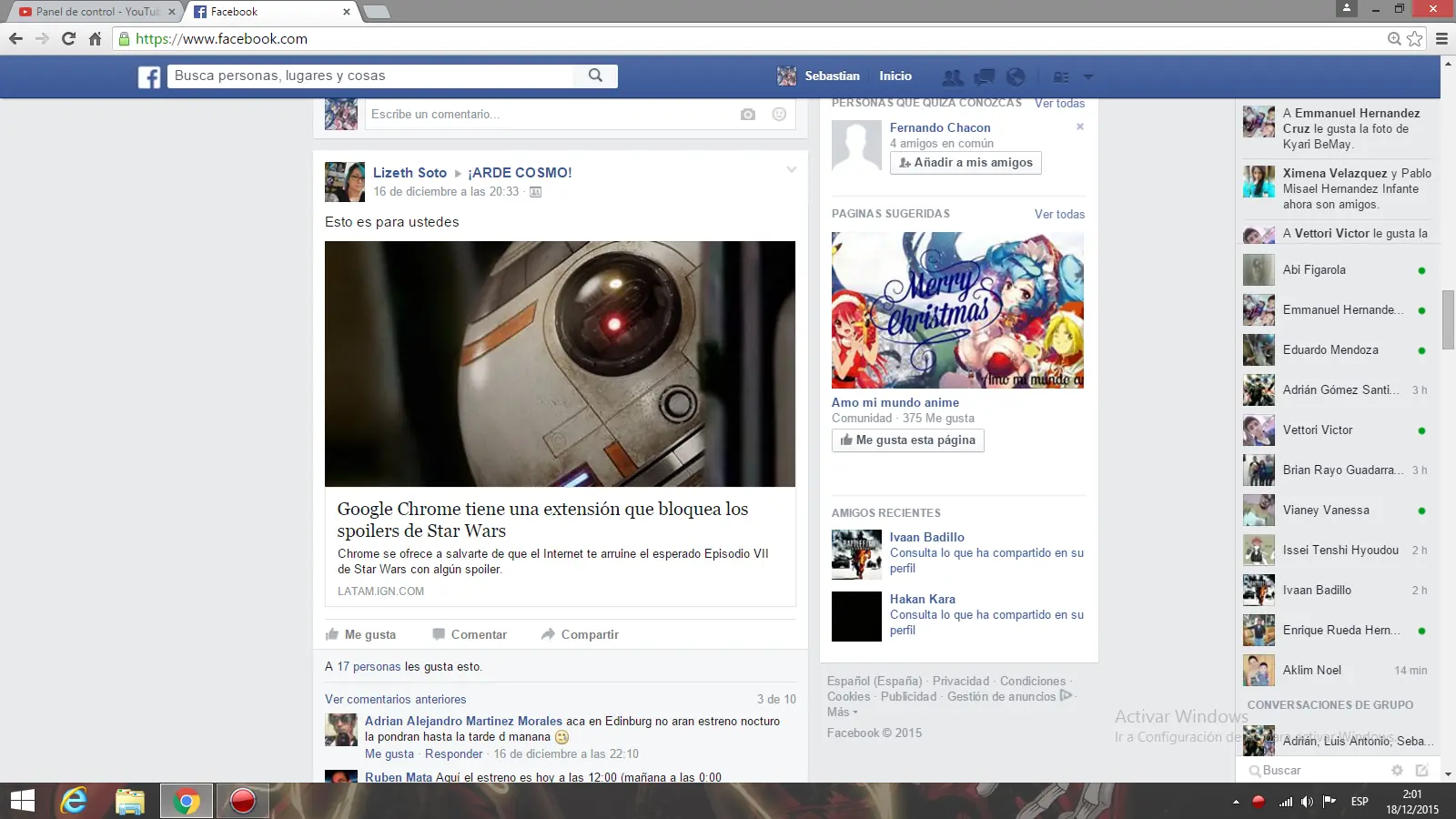Click the Merry Christmas anime page image
The image size is (1456, 819).
point(957,310)
